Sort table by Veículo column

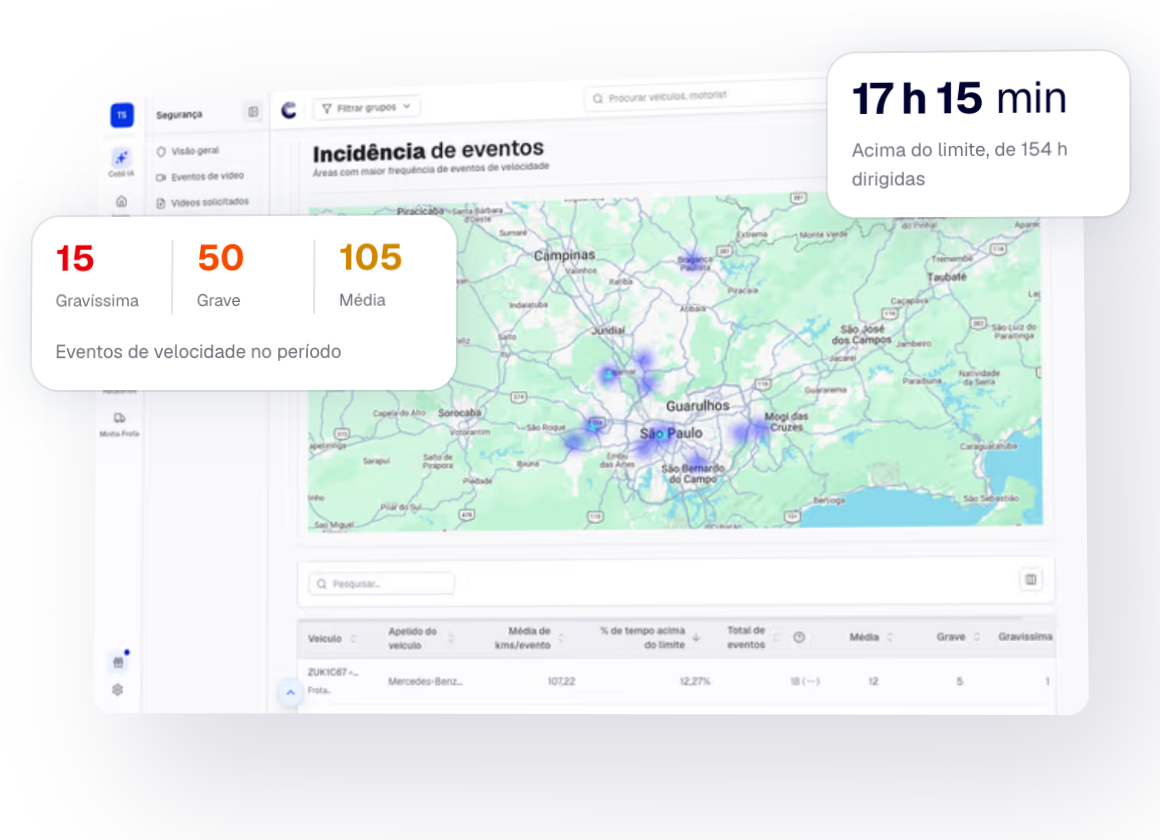point(353,639)
